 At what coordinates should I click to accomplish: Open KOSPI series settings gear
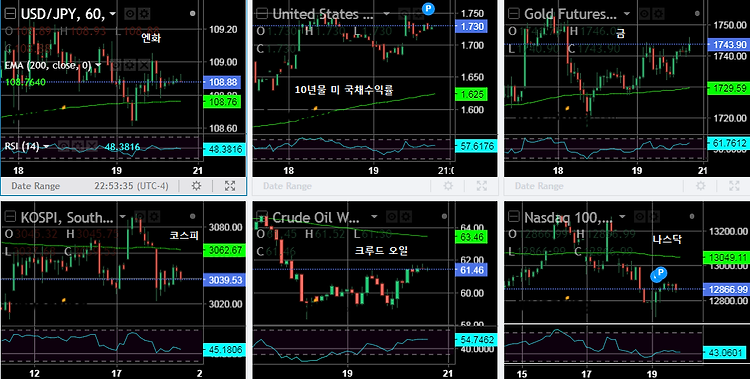[x=153, y=217]
